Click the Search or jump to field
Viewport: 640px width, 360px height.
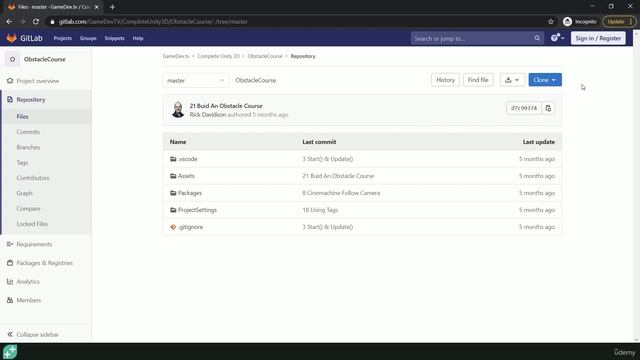477,38
